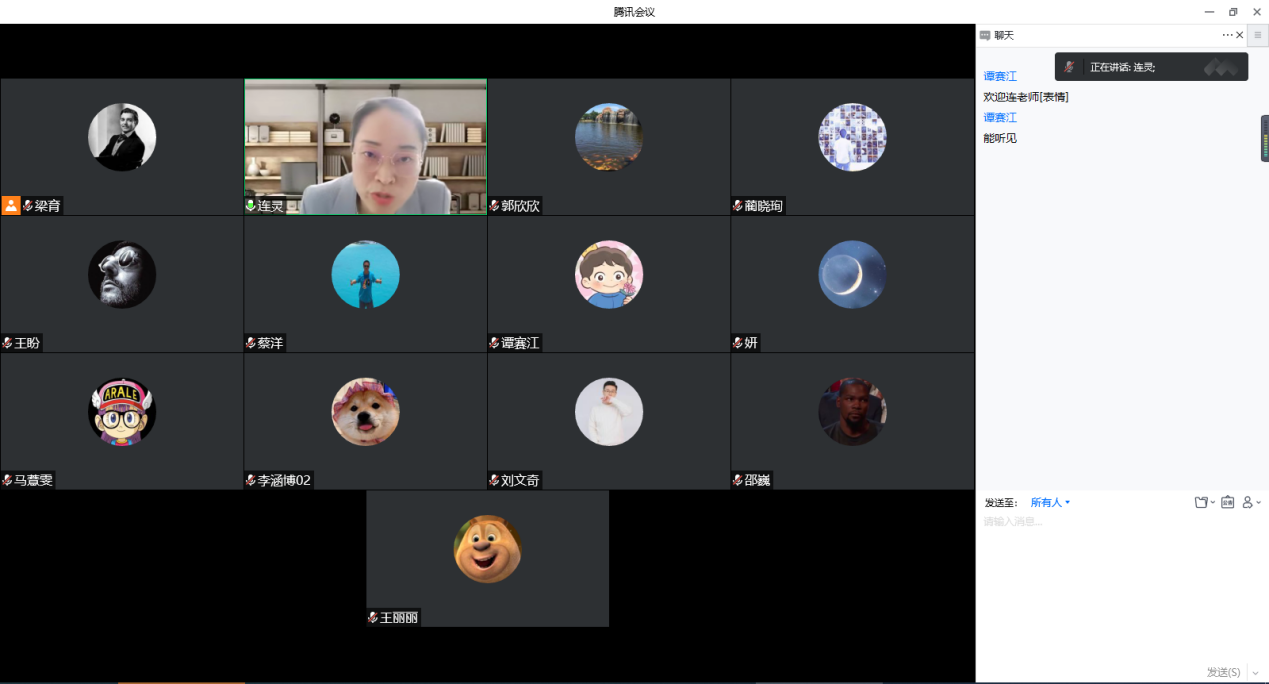
Task: Expand the arrow next to 发送(S) button
Action: point(1256,672)
